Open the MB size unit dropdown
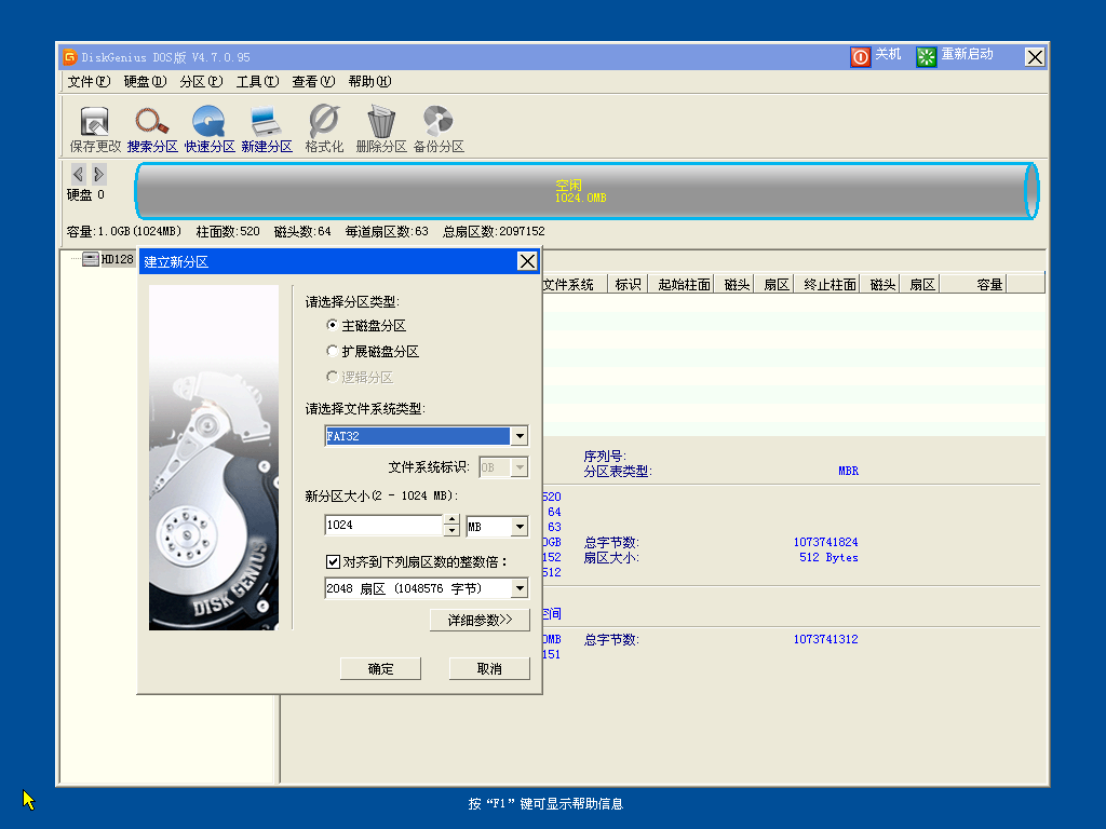Image resolution: width=1106 pixels, height=830 pixels. (519, 526)
